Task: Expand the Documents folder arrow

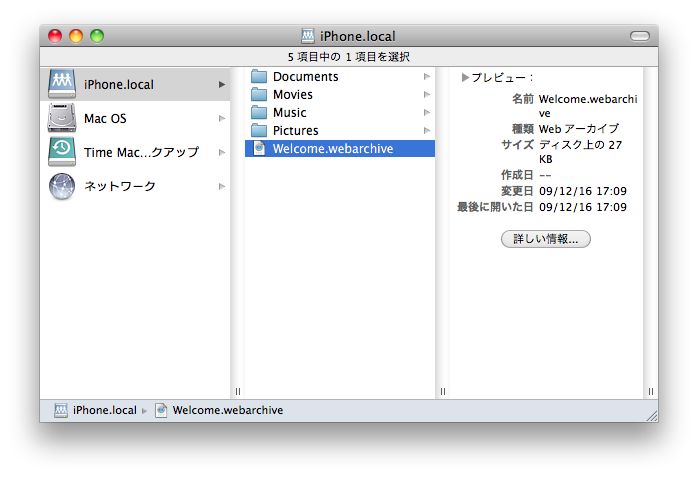Action: click(427, 77)
